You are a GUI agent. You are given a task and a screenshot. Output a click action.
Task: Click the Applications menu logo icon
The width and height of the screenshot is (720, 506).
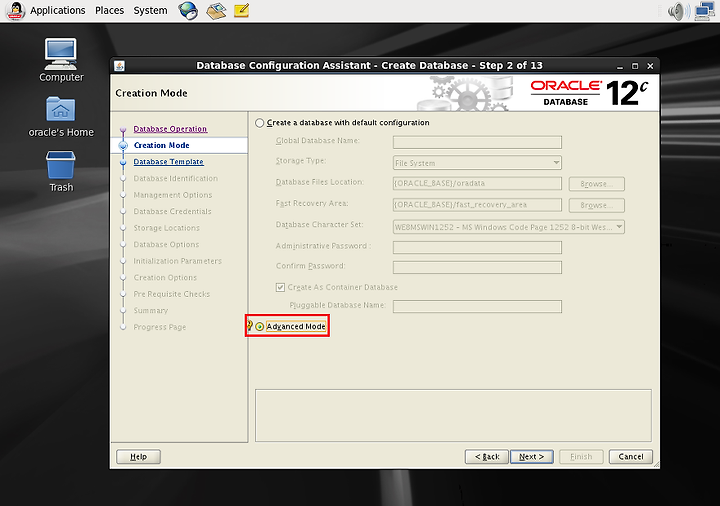tap(15, 11)
